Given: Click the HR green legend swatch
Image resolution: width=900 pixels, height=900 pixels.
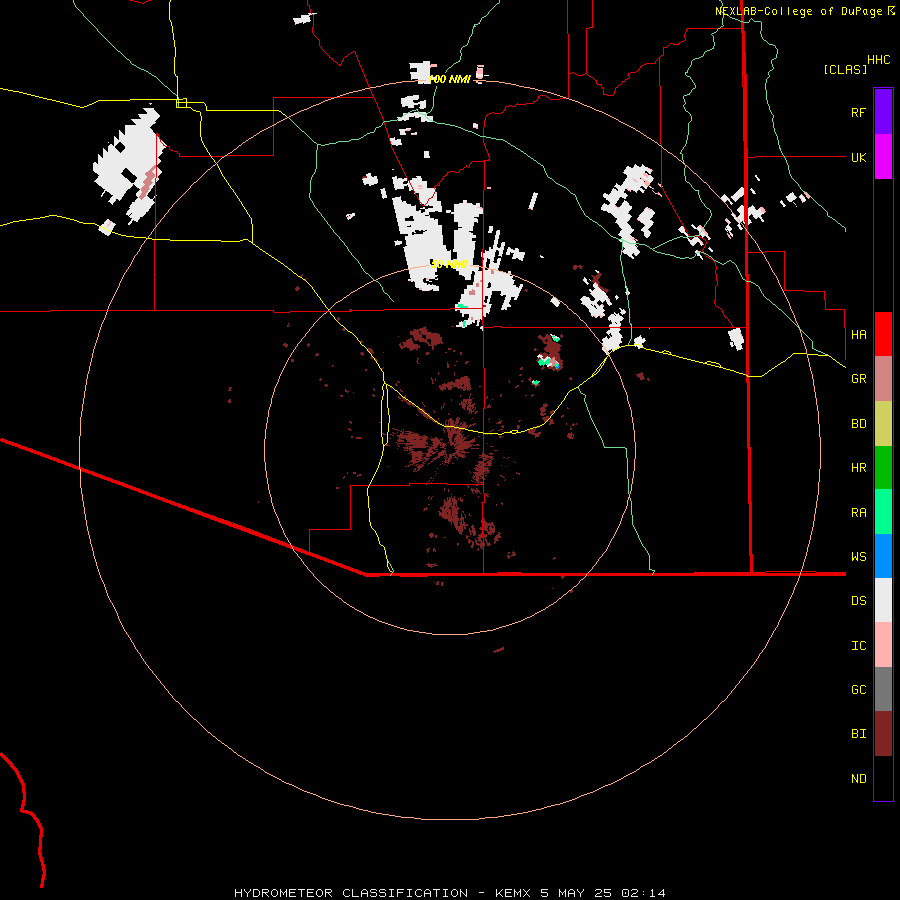Looking at the screenshot, I should click(883, 468).
